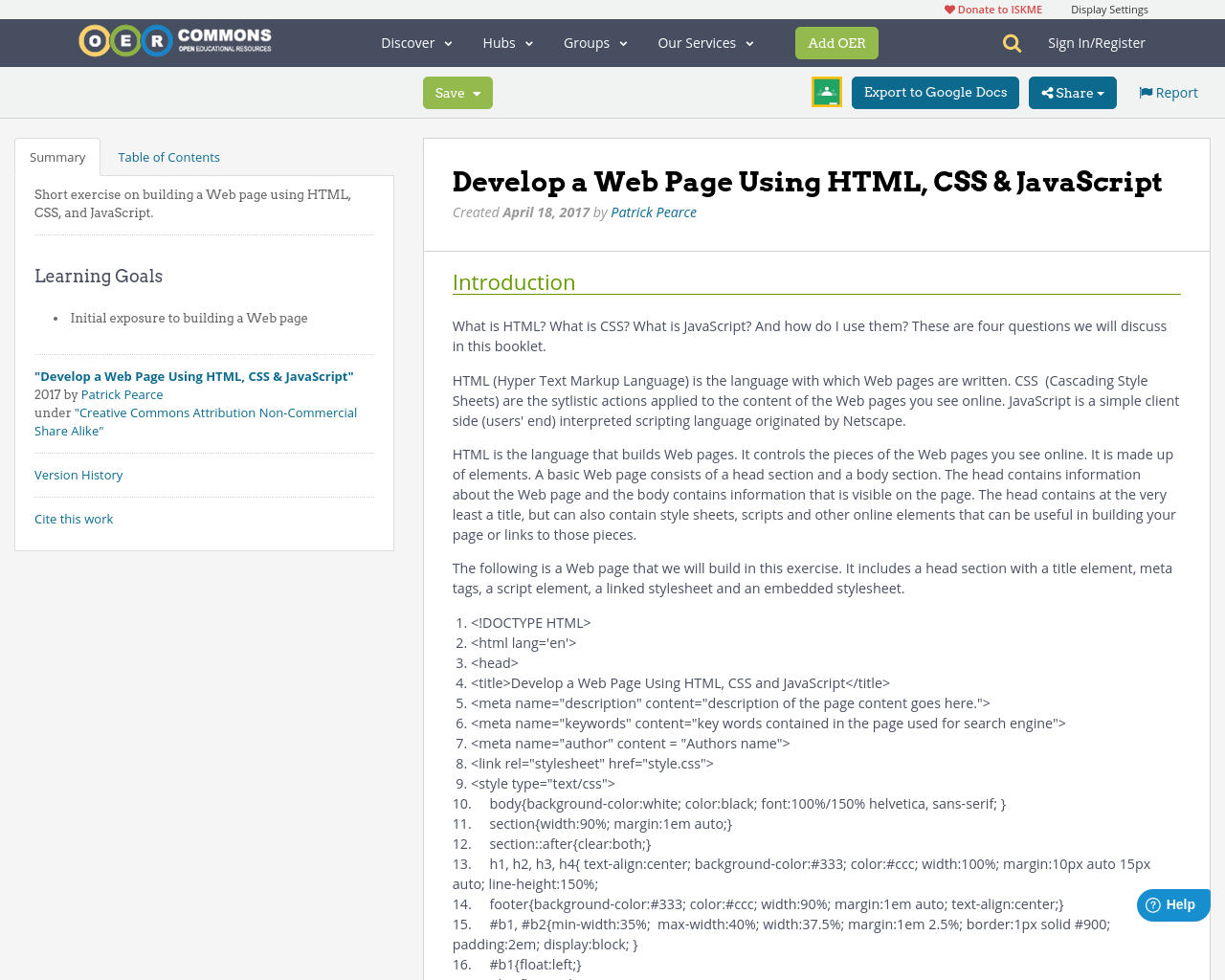Click the Donate to ISKME heart link
The height and width of the screenshot is (980, 1225).
tap(992, 10)
